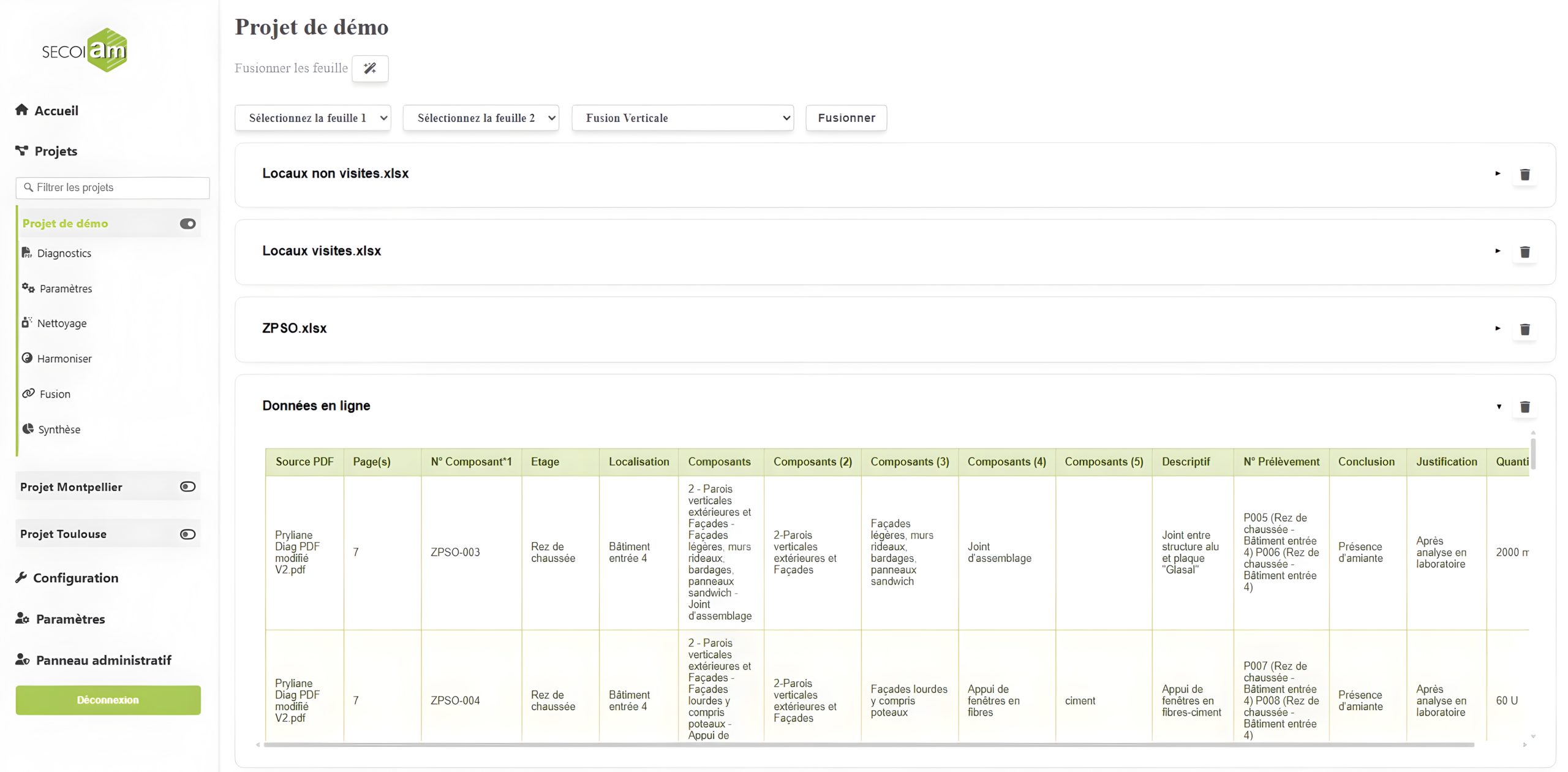The width and height of the screenshot is (1568, 772).
Task: Toggle the Projet Toulouse switch
Action: tap(187, 534)
